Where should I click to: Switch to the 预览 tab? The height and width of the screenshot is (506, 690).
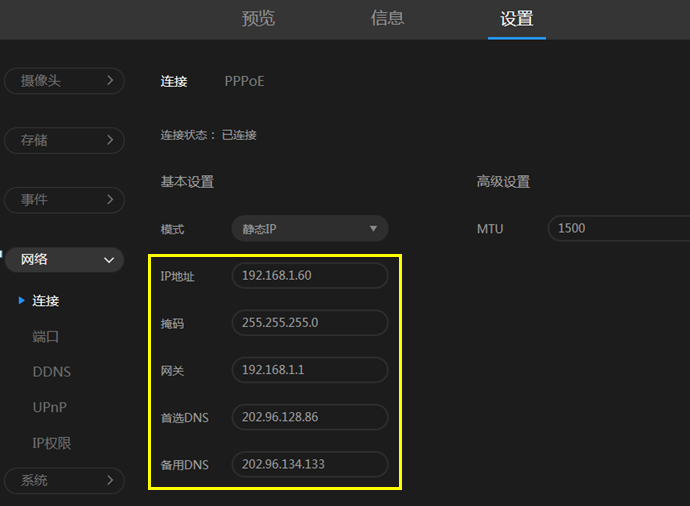[258, 18]
